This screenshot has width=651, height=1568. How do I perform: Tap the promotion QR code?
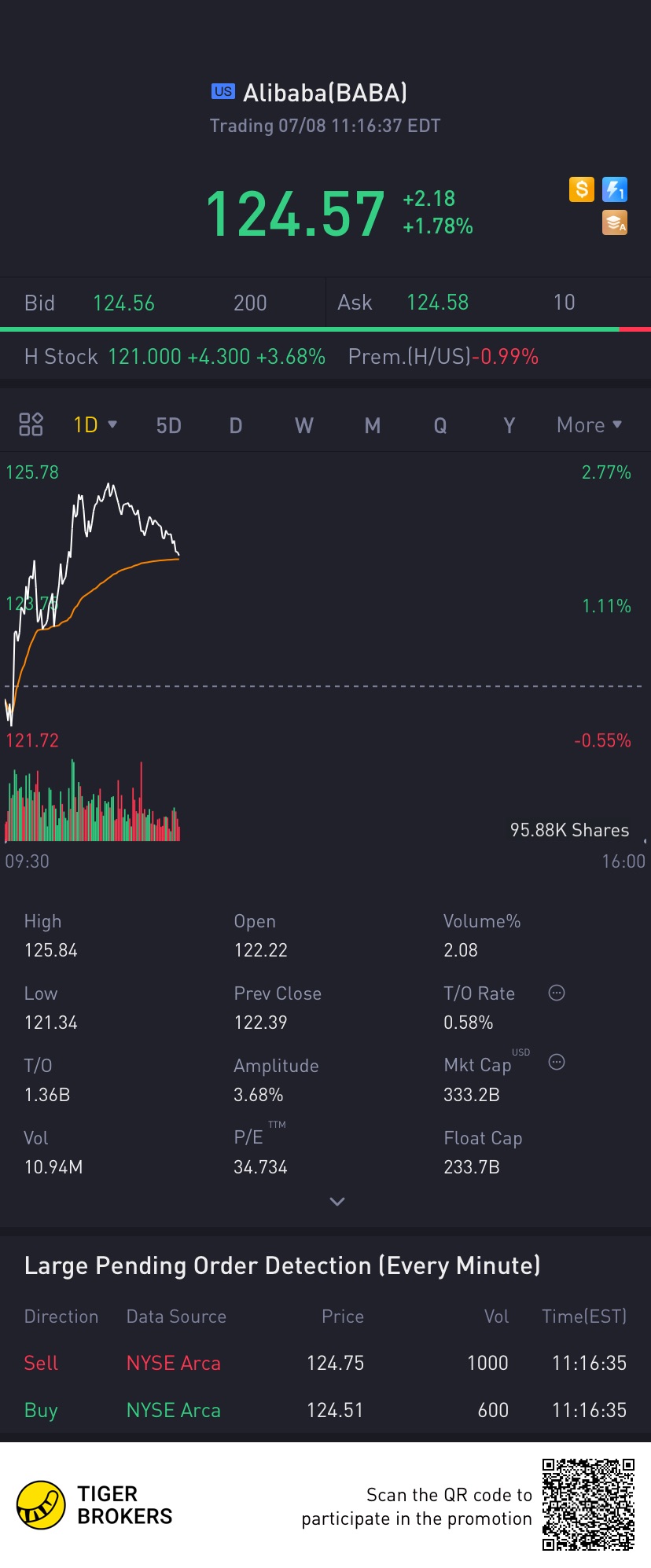tap(588, 1504)
